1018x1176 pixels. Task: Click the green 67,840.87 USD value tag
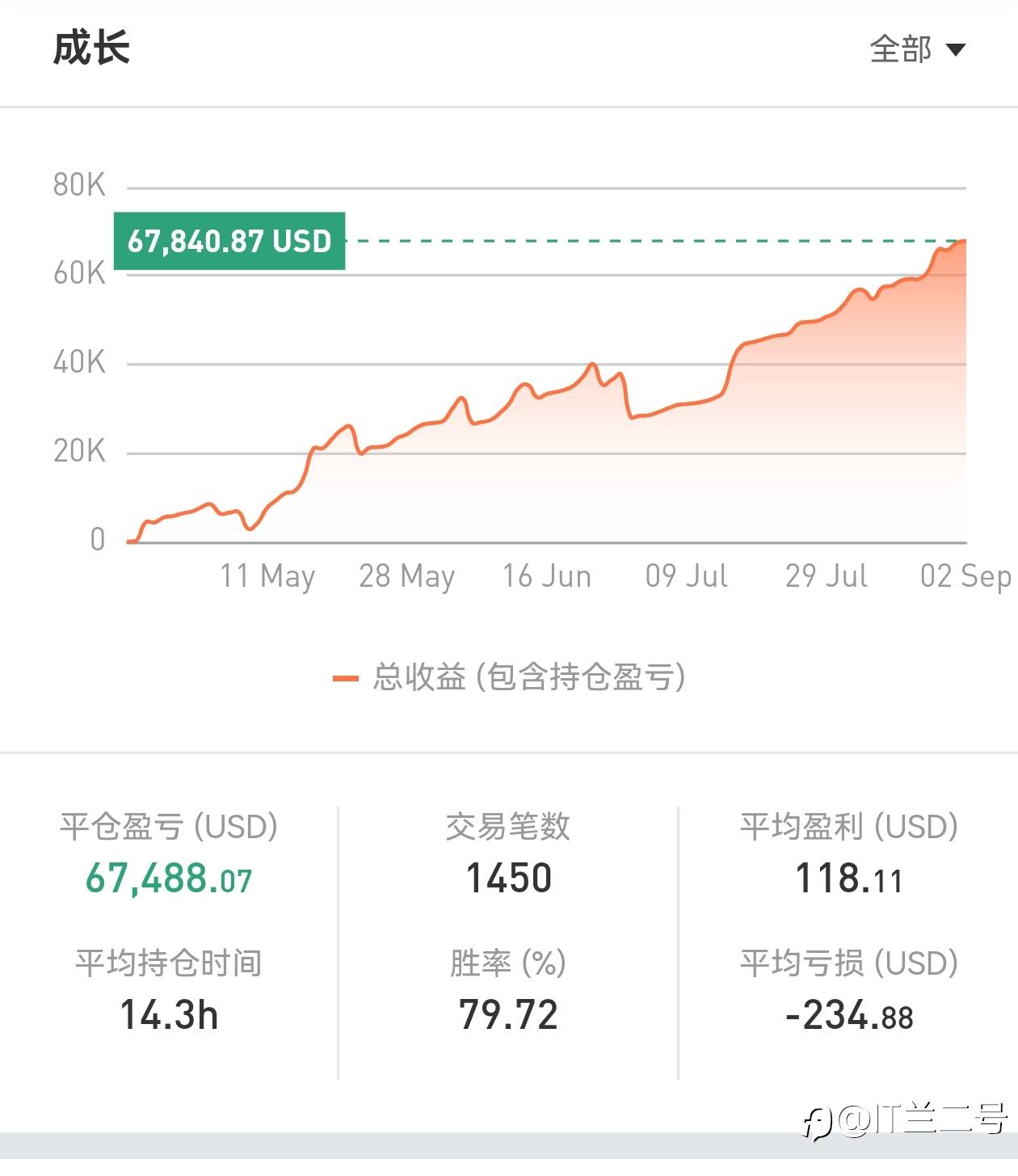pyautogui.click(x=229, y=241)
